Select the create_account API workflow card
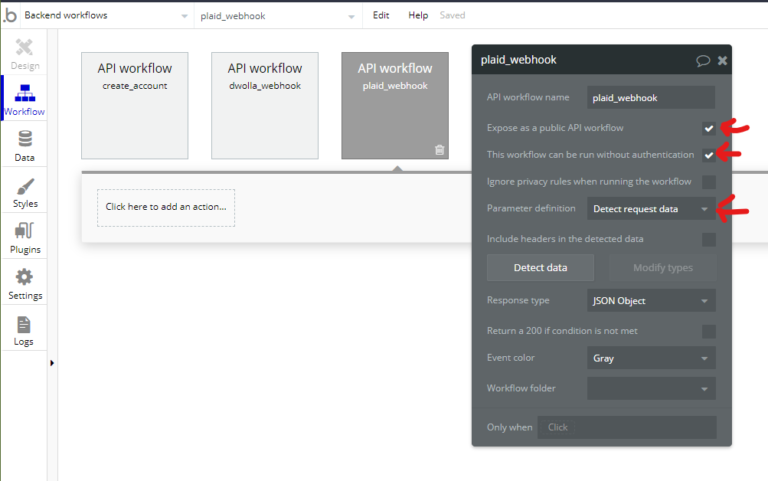768x481 pixels. (x=135, y=106)
